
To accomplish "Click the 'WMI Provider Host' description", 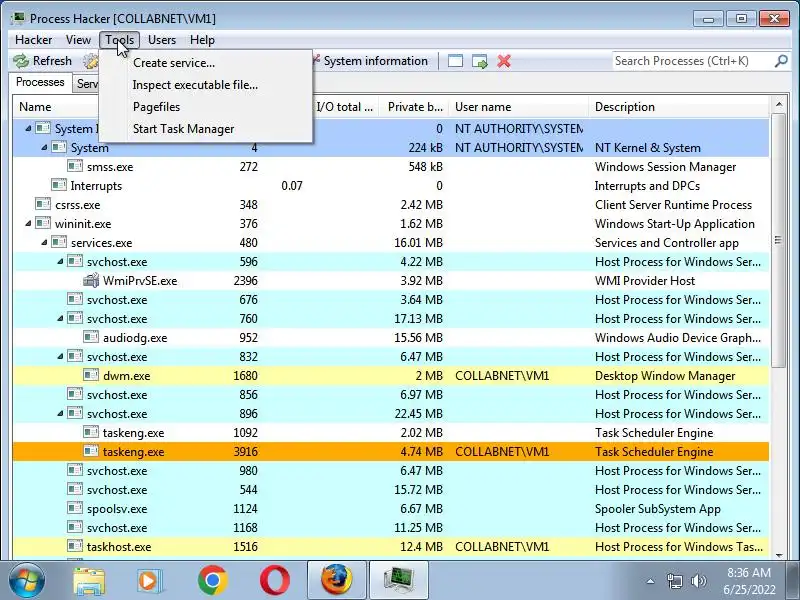I will [x=645, y=281].
